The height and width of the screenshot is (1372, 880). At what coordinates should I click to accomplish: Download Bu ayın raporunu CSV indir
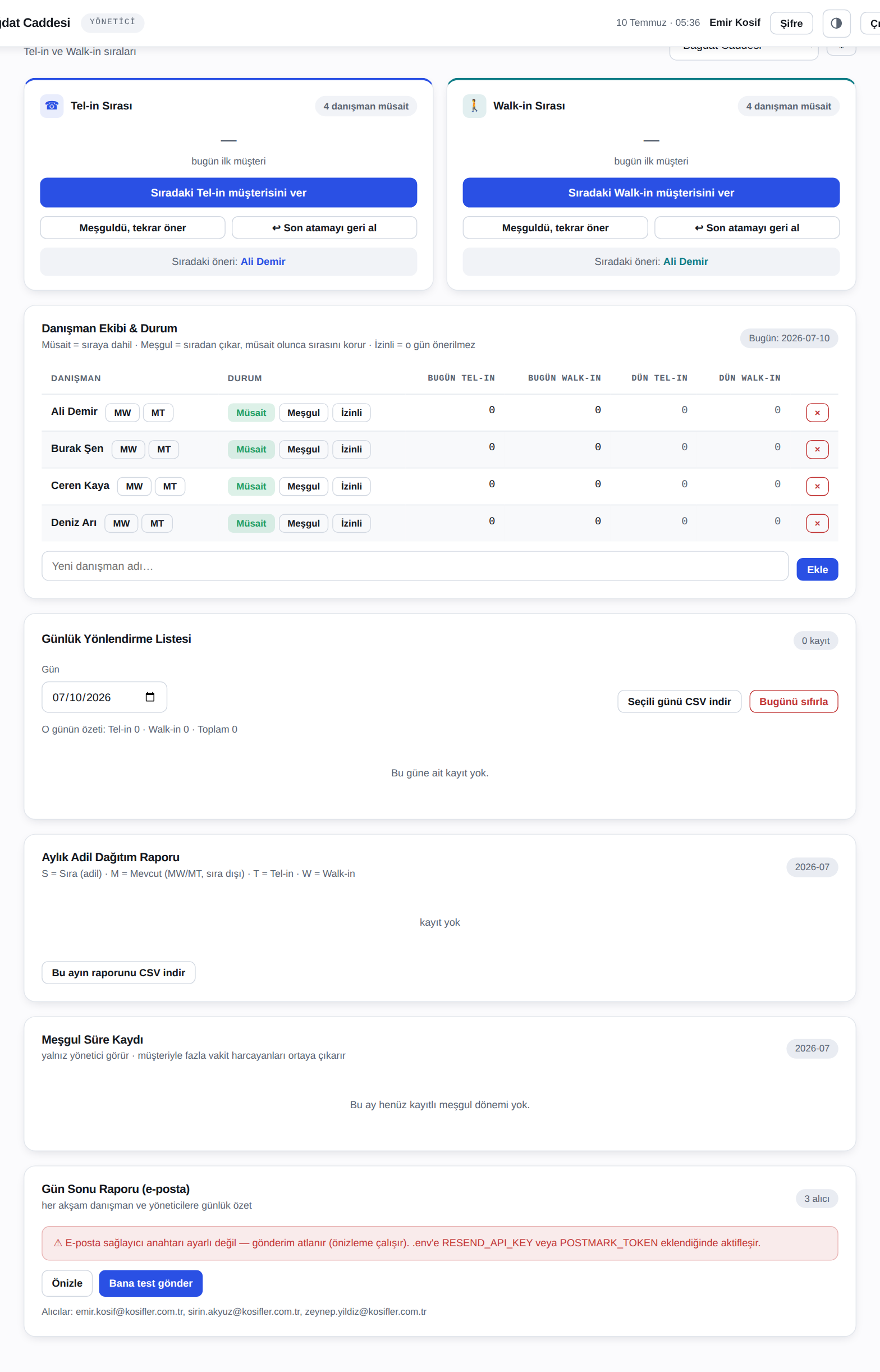pyautogui.click(x=118, y=972)
